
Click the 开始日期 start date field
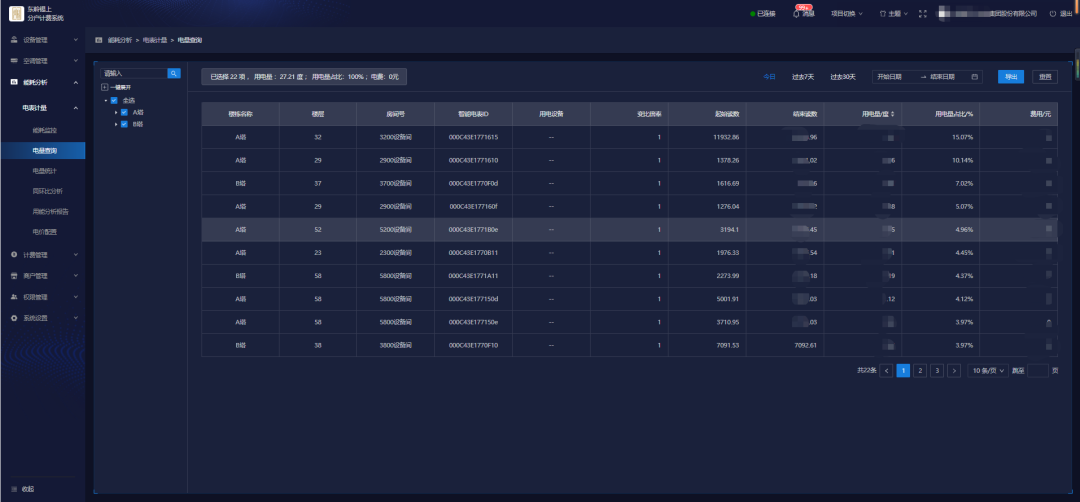[891, 77]
